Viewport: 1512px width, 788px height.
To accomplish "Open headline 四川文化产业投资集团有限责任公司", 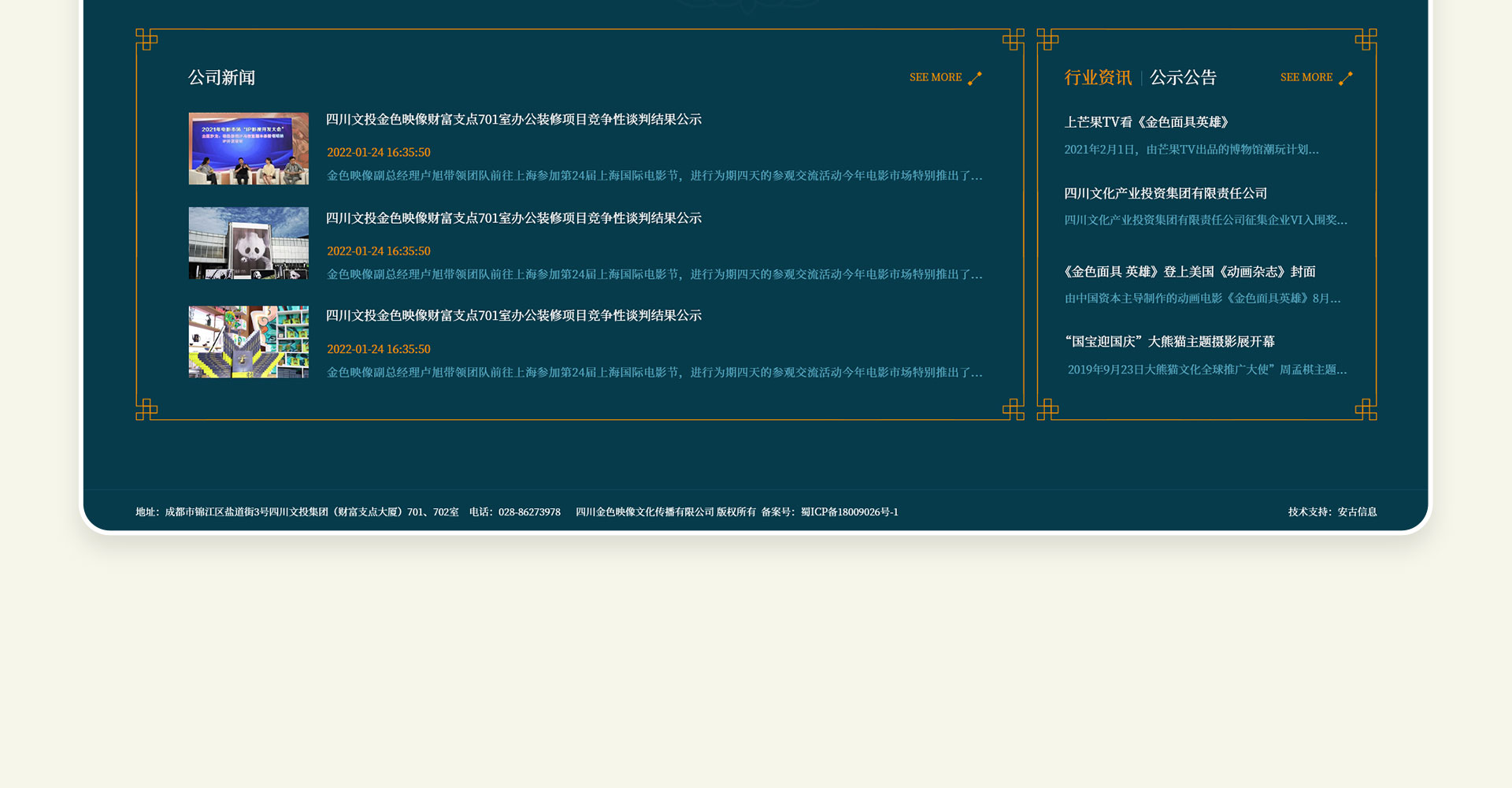I will click(1165, 194).
